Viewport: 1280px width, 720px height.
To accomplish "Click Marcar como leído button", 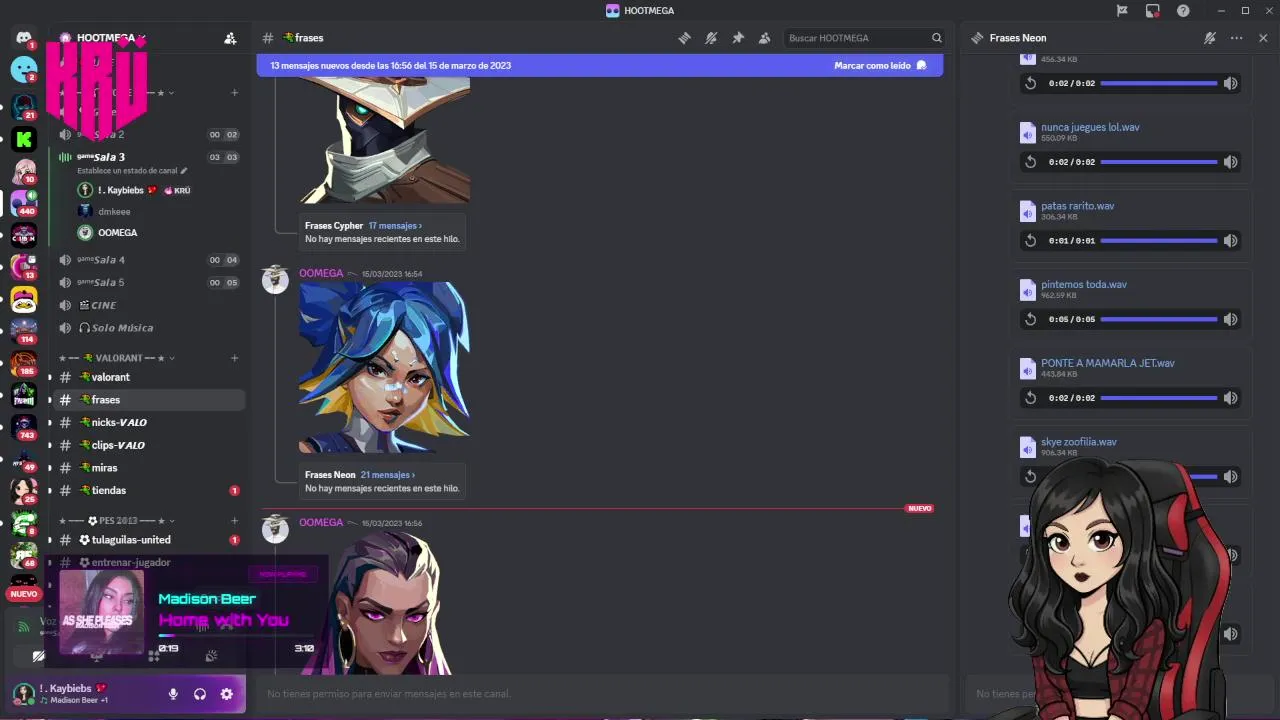I will coord(881,65).
